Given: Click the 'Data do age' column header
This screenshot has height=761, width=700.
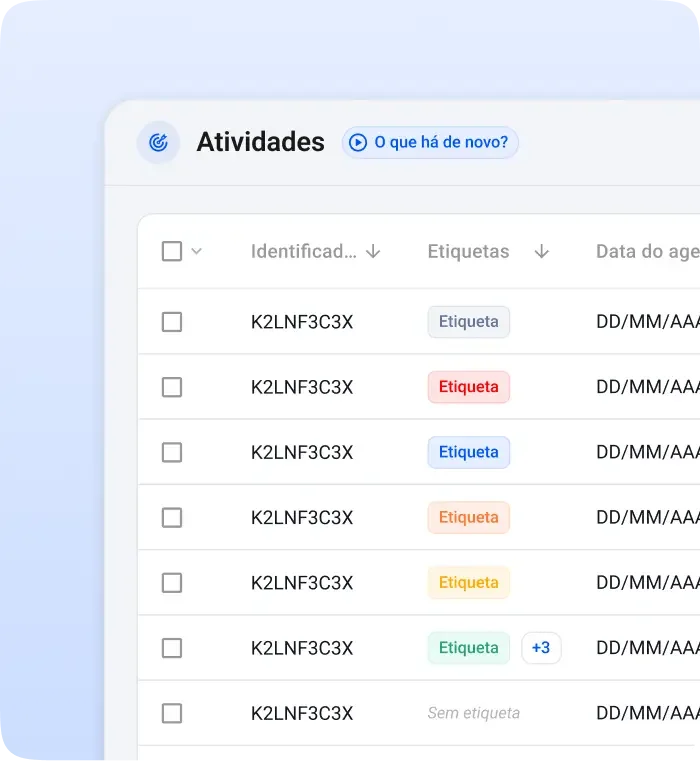Looking at the screenshot, I should pos(648,251).
